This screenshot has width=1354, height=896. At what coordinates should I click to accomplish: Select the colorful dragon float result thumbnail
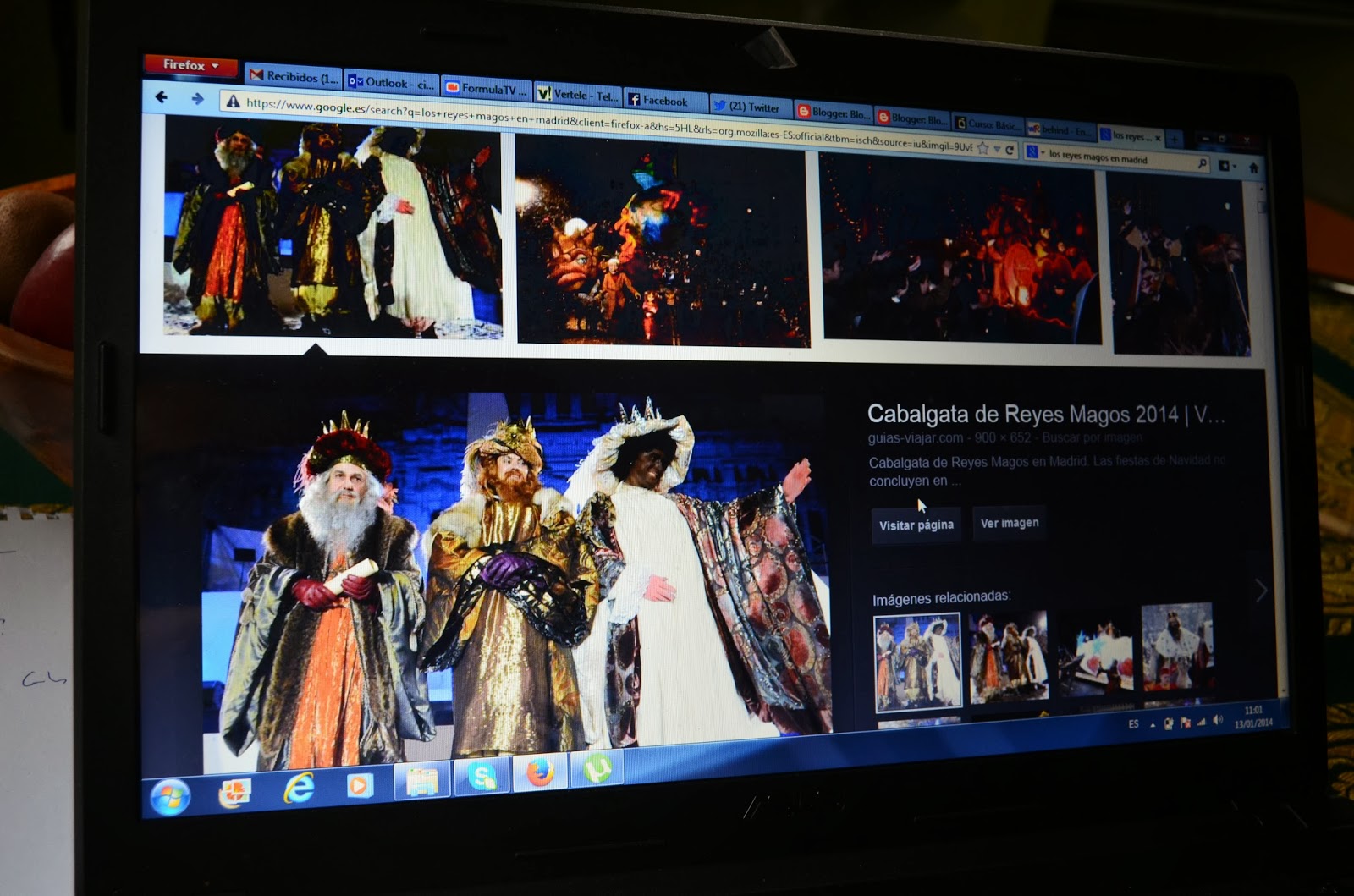click(x=663, y=240)
